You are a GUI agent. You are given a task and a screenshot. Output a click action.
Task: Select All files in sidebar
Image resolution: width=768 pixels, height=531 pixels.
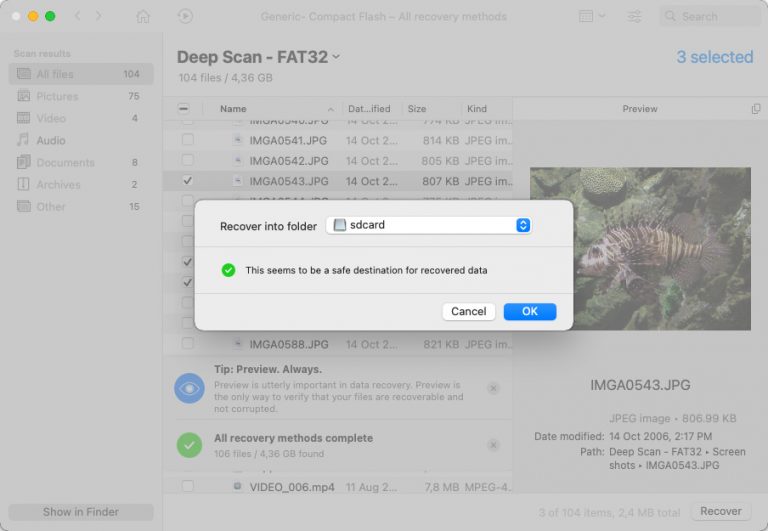(81, 74)
